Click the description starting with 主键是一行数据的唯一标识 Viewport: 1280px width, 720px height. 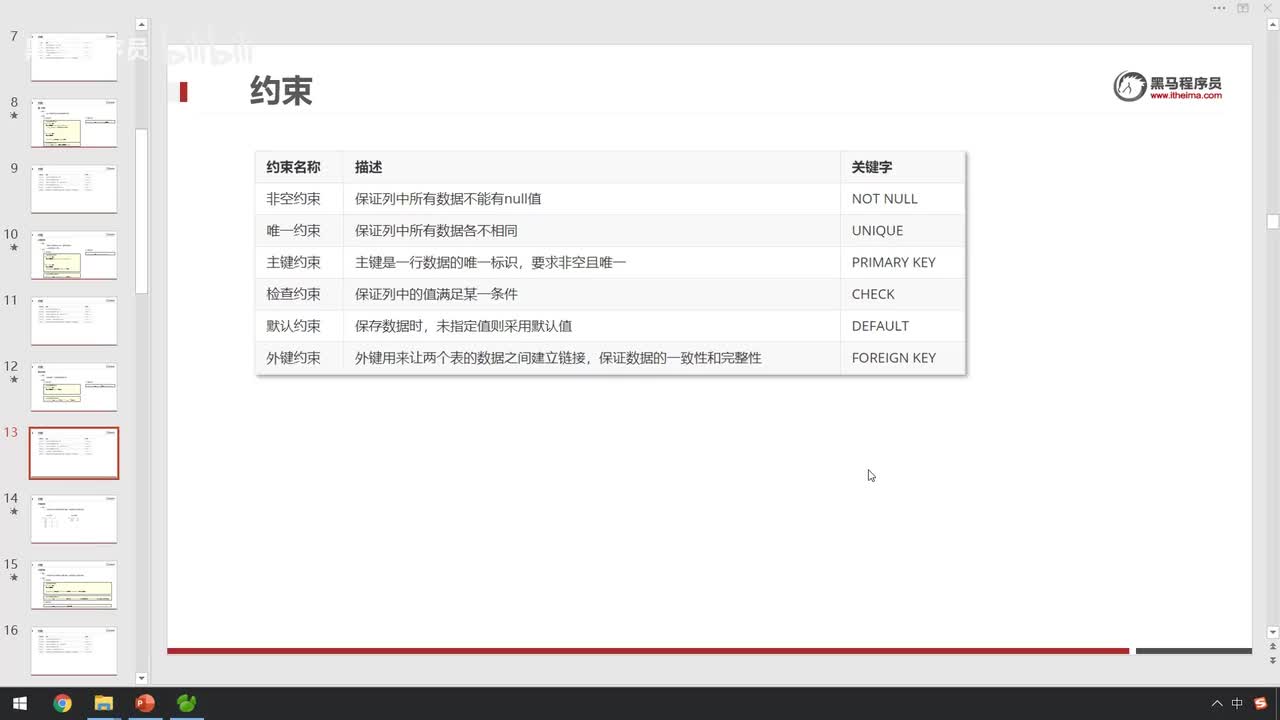490,262
